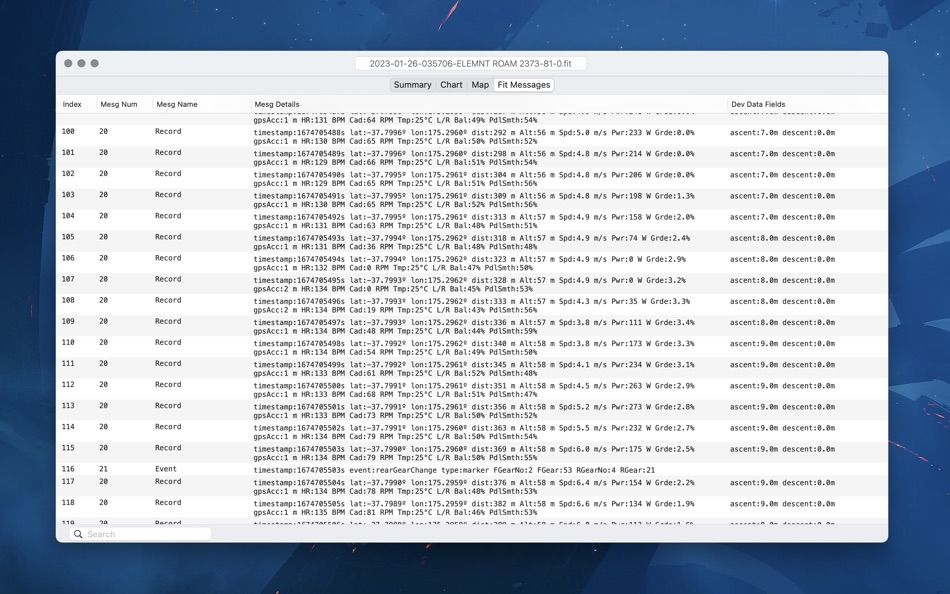Screen dimensions: 950x594
Task: Click the Record name in row 118
Action: tap(168, 502)
